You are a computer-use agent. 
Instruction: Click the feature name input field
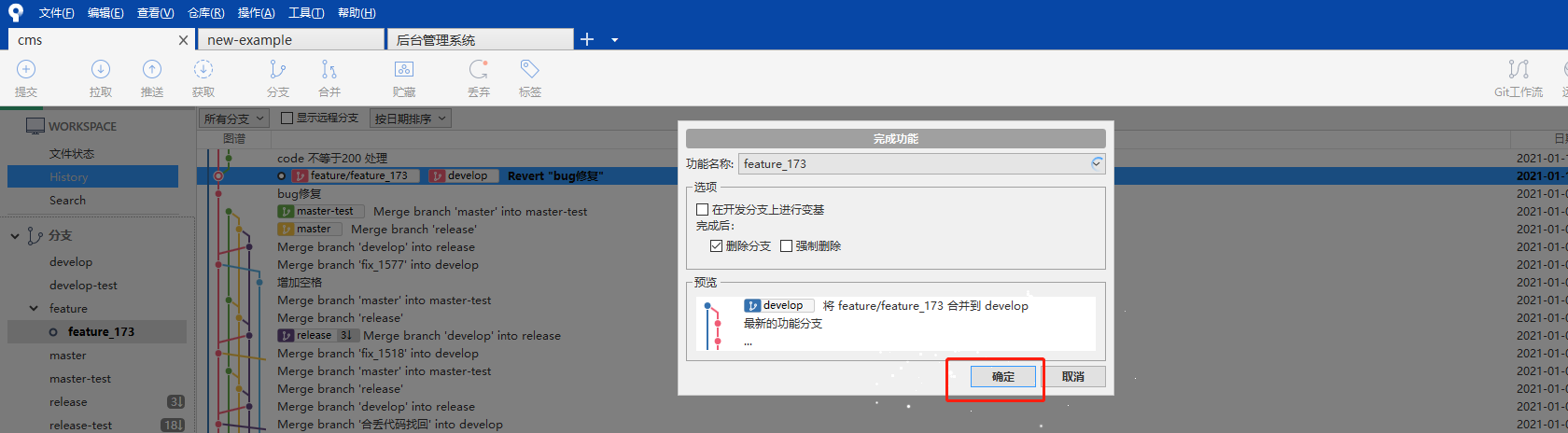[x=913, y=164]
